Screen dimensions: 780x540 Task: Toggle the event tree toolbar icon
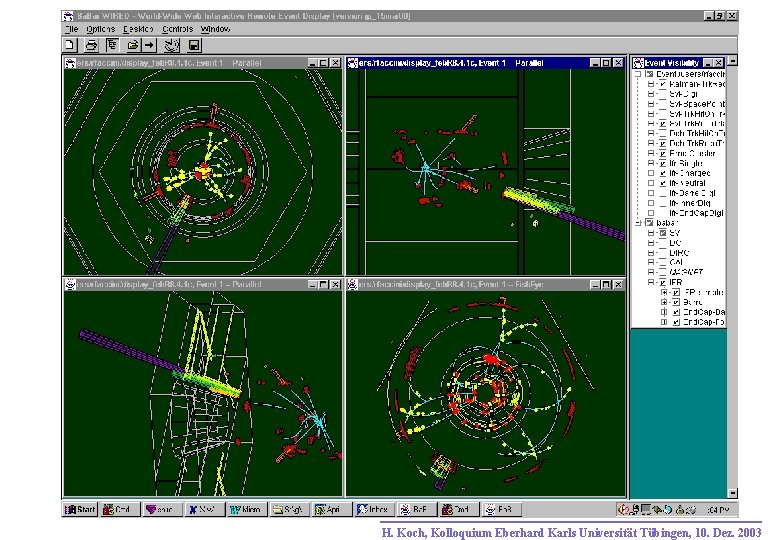(x=112, y=45)
